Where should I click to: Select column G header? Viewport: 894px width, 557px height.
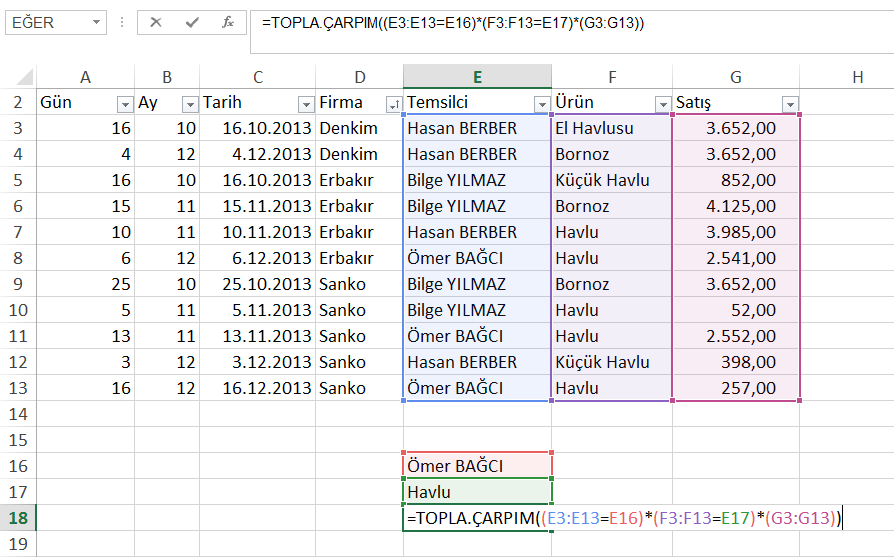735,77
